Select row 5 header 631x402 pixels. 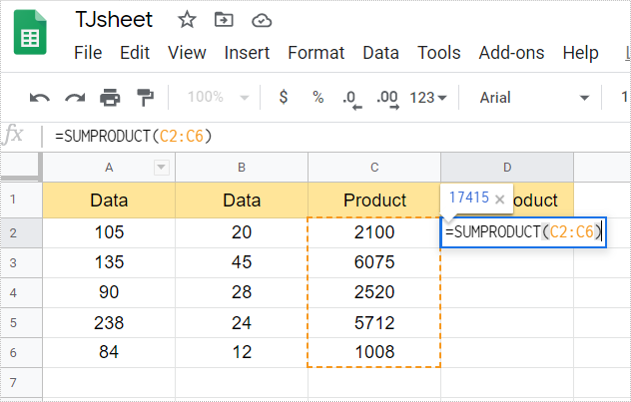pos(21,323)
